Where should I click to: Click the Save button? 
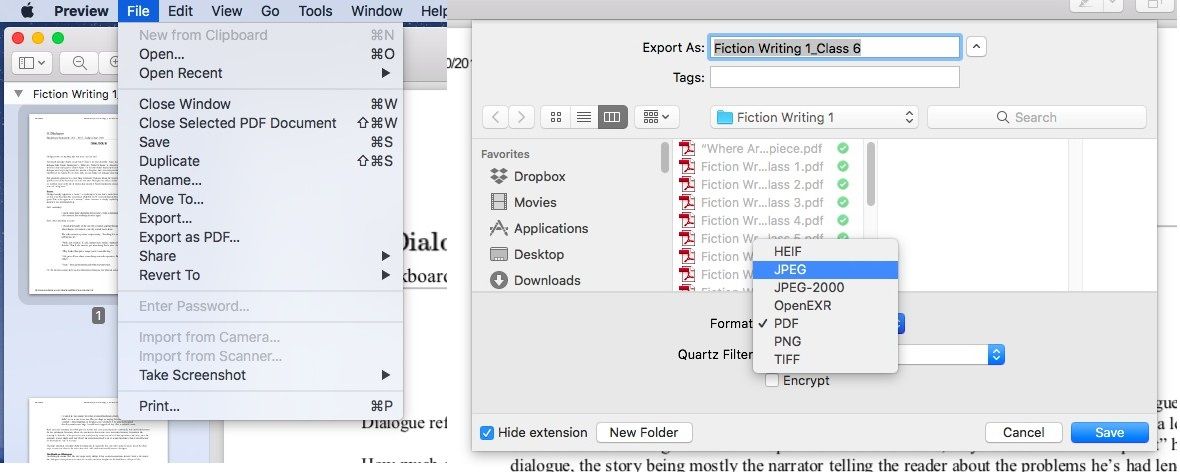point(1109,433)
